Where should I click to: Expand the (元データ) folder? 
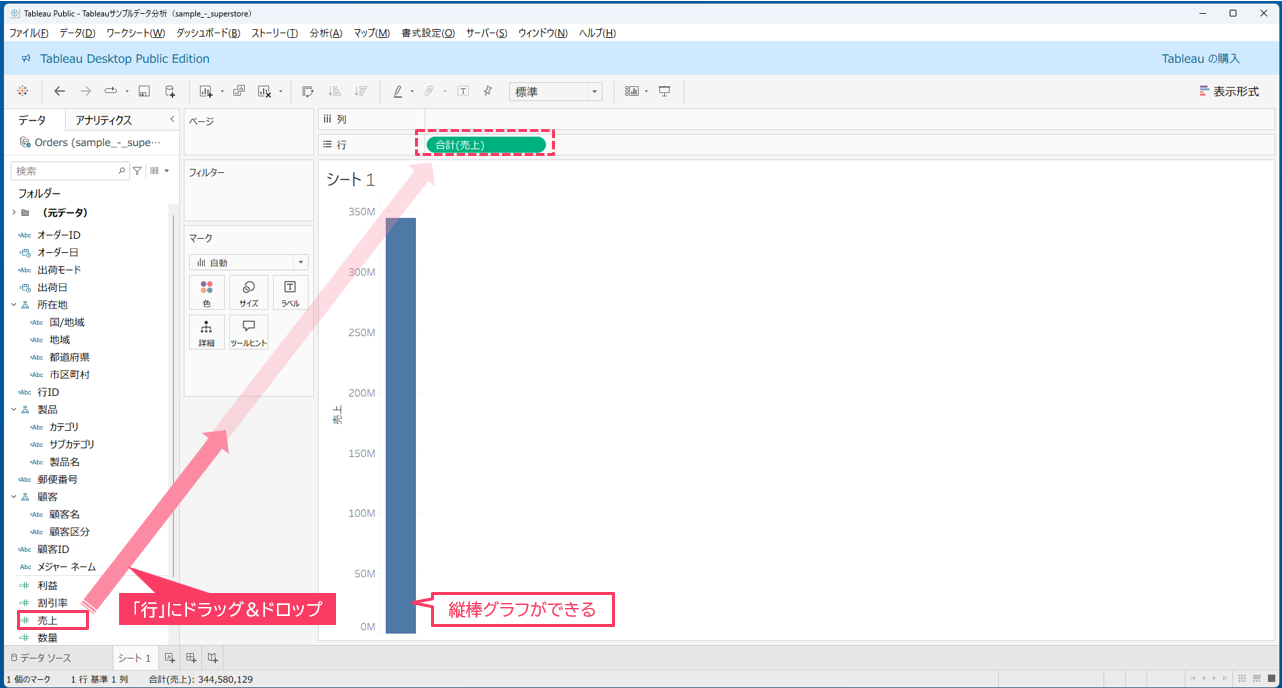(x=14, y=213)
